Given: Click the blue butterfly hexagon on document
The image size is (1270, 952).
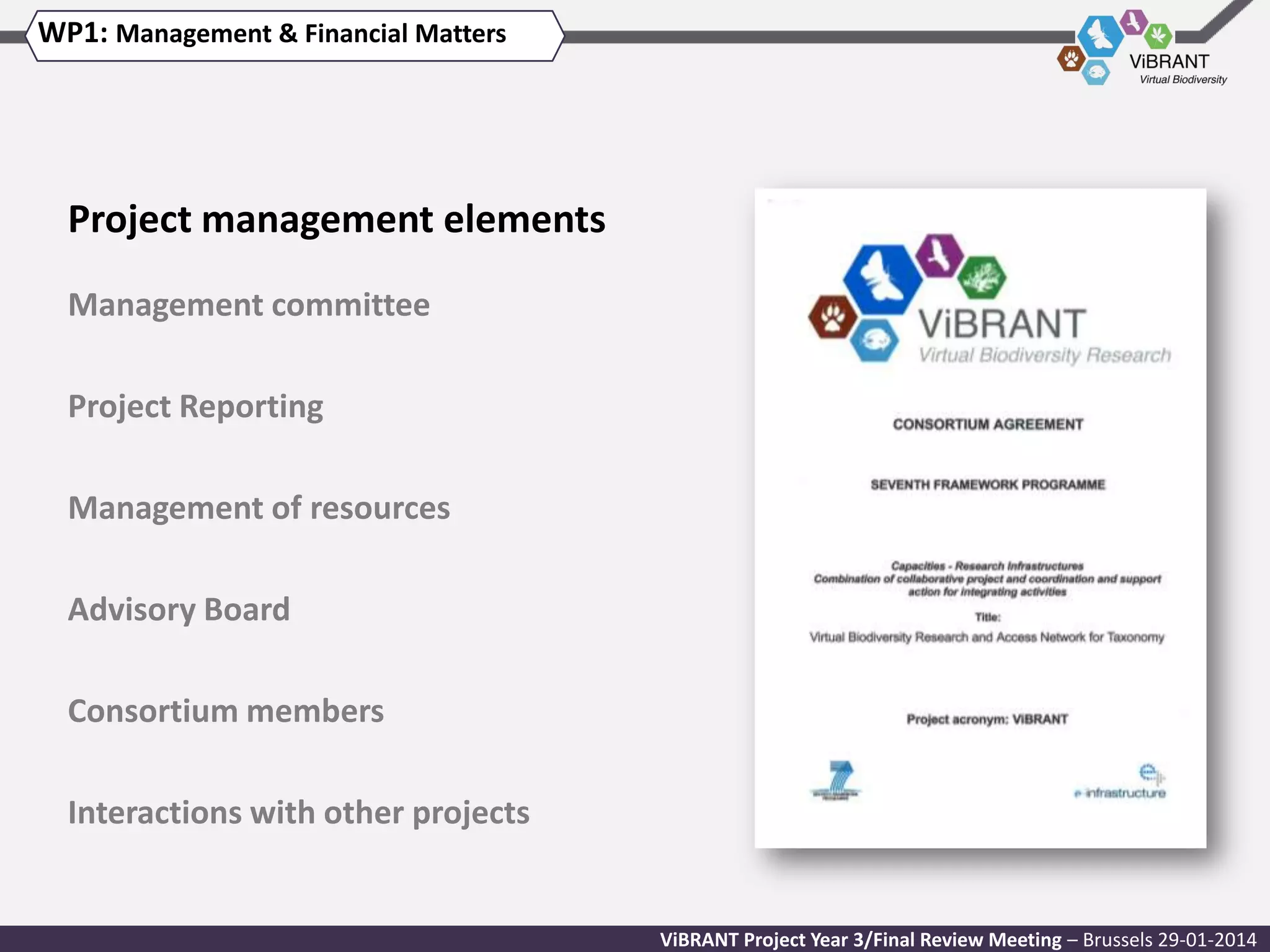Looking at the screenshot, I should pyautogui.click(x=882, y=279).
